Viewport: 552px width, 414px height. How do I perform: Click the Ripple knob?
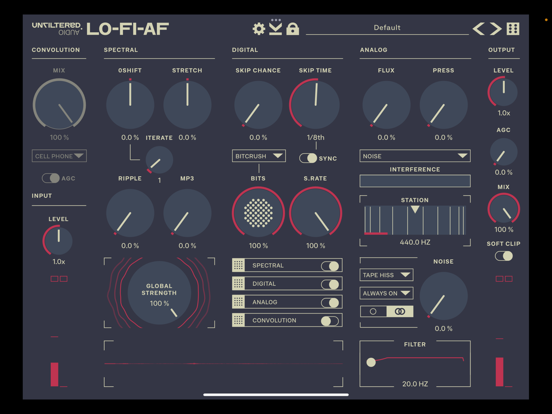pyautogui.click(x=130, y=213)
